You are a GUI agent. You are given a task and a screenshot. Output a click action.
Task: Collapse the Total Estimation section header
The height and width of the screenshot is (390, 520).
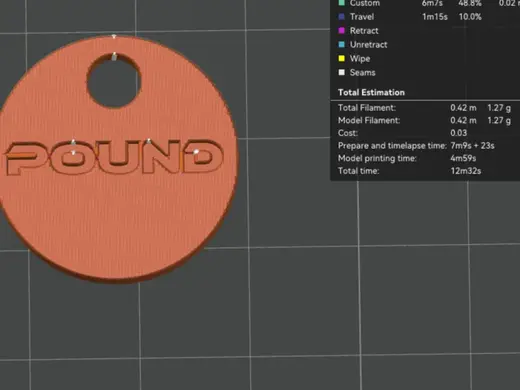pyautogui.click(x=371, y=92)
